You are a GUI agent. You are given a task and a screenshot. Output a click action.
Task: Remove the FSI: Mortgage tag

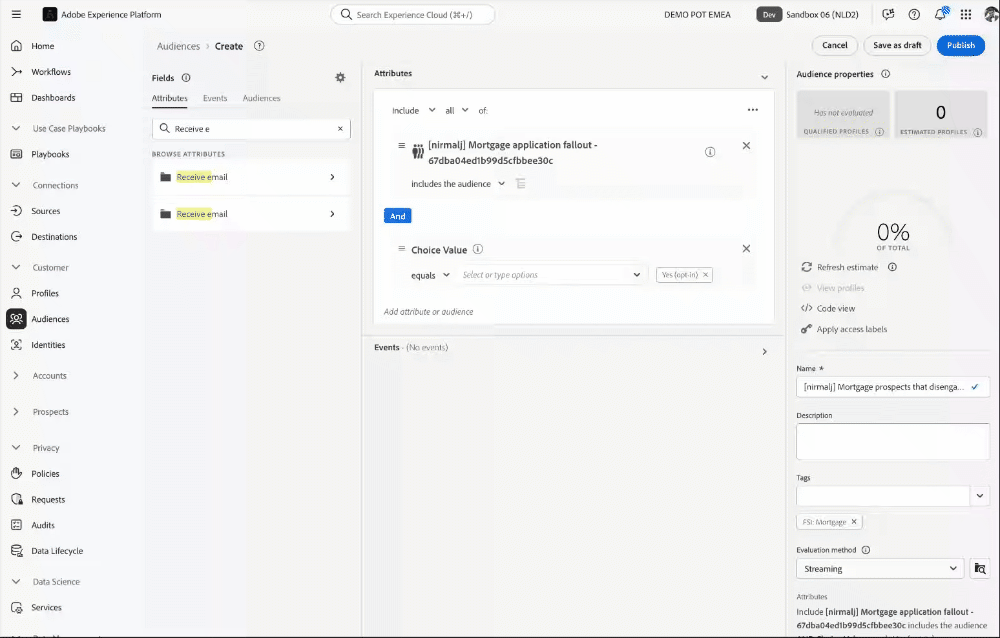point(854,522)
